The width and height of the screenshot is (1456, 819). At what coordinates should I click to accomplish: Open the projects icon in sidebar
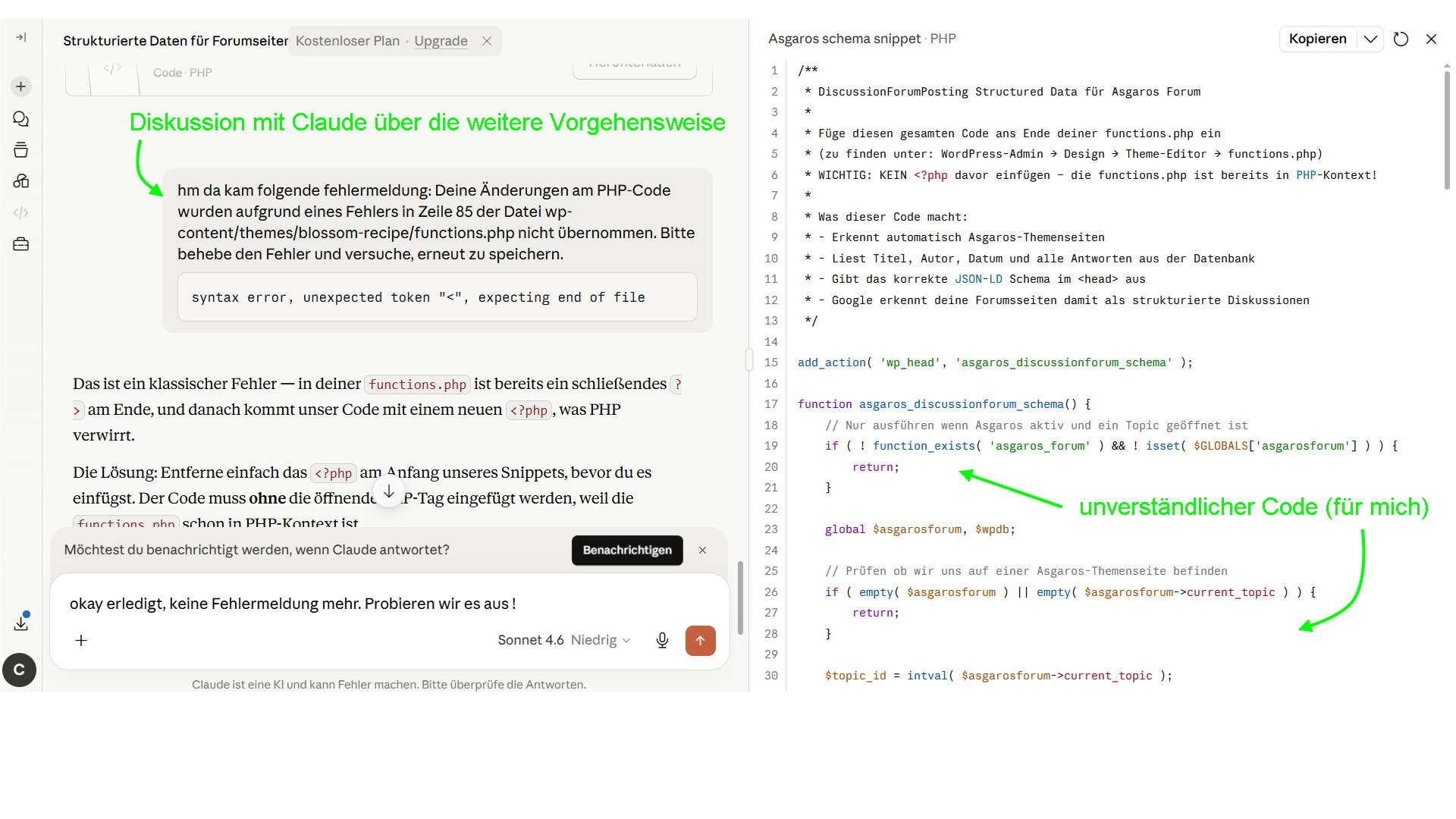point(21,150)
